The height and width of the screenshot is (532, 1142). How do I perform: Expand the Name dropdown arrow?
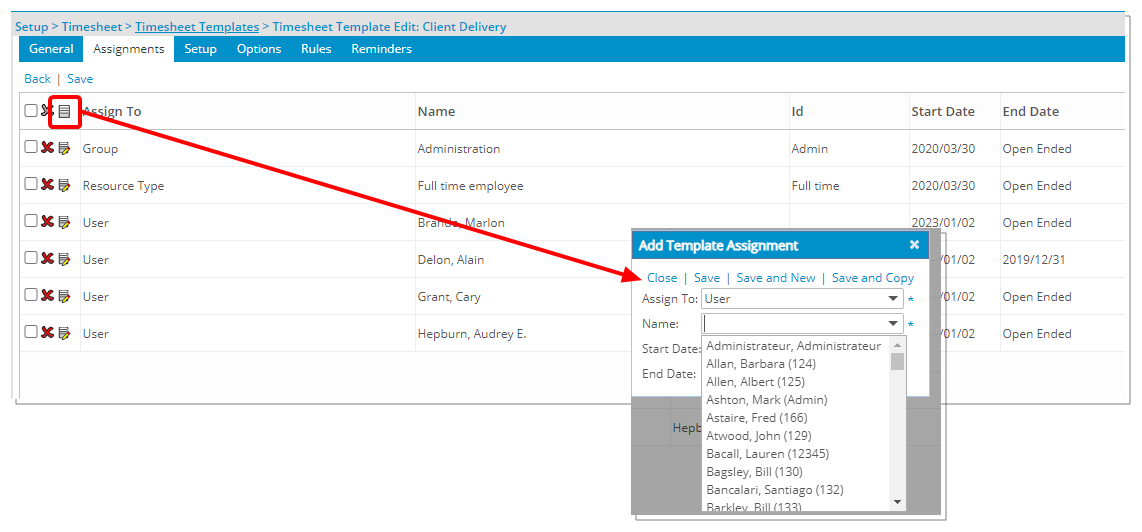893,324
